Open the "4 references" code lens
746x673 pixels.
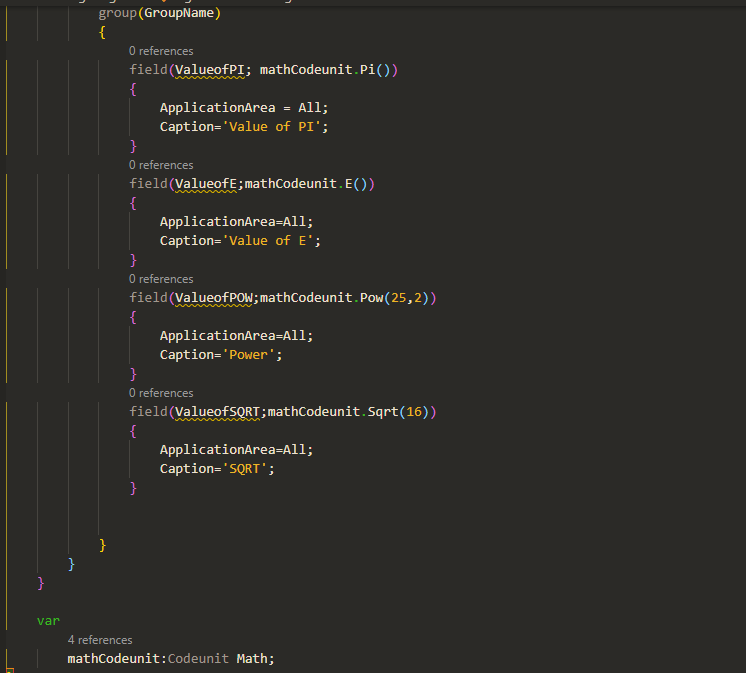[x=100, y=640]
